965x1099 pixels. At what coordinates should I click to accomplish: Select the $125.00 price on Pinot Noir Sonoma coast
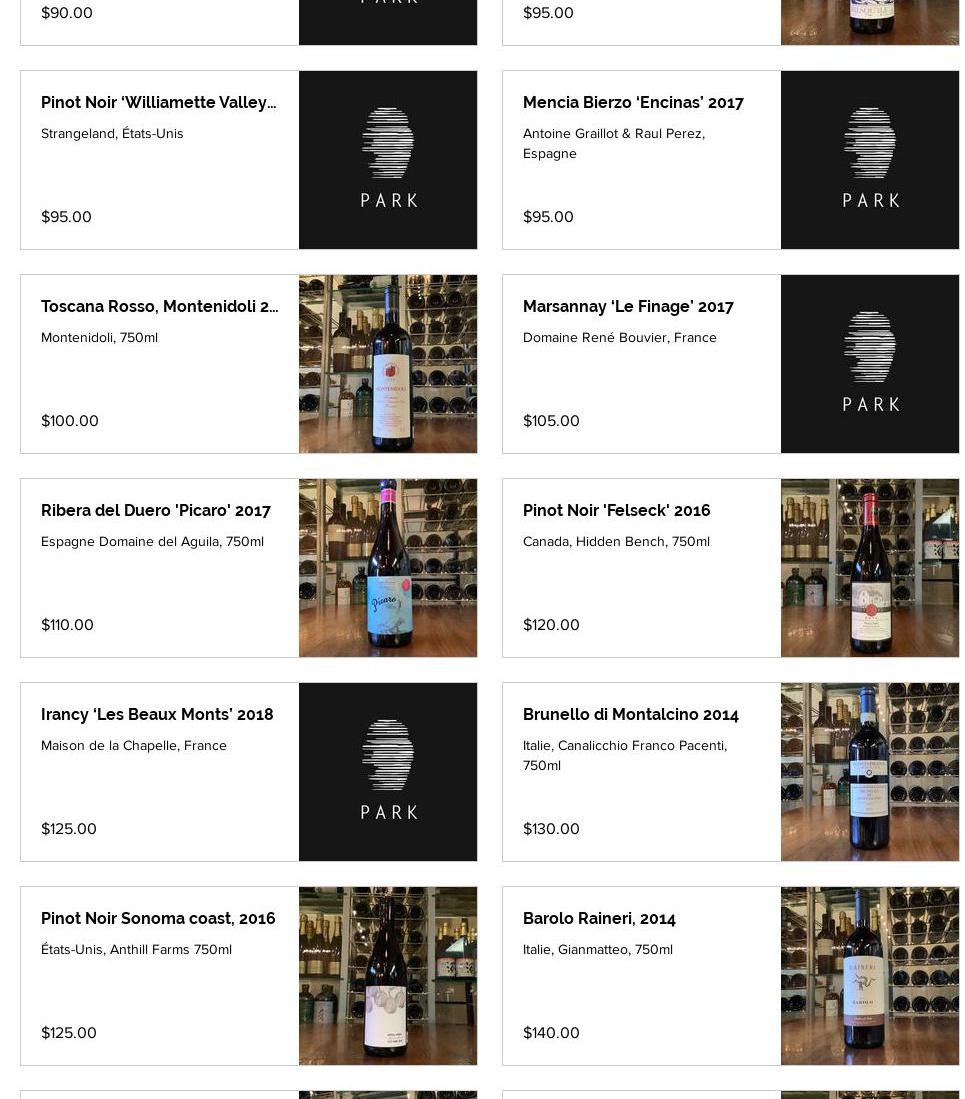(x=69, y=1032)
